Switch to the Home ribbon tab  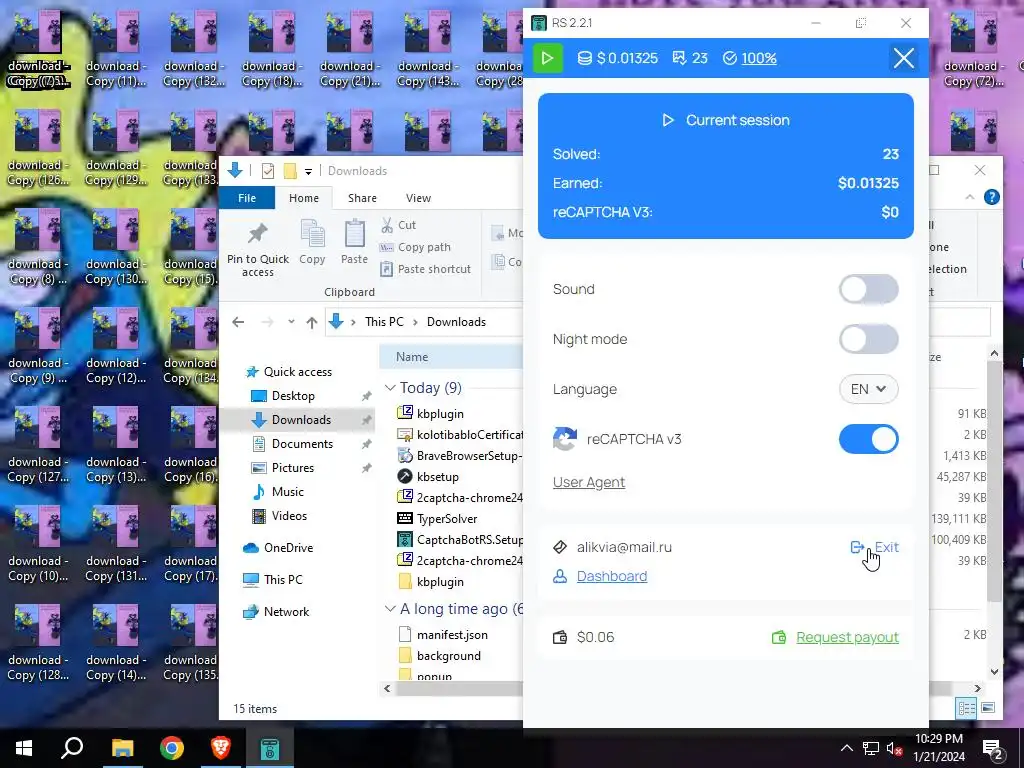click(x=304, y=198)
